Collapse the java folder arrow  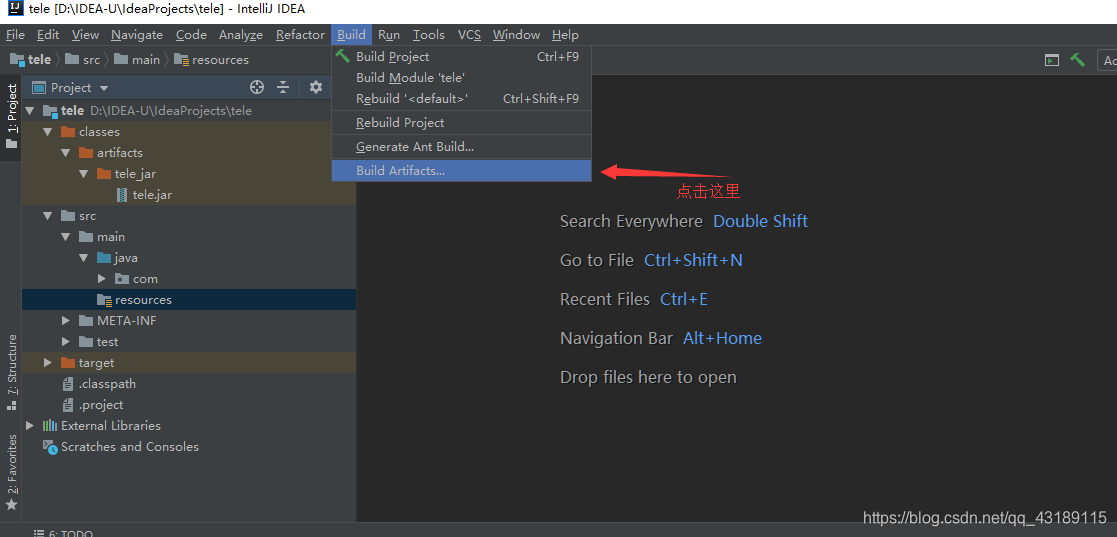tap(83, 258)
